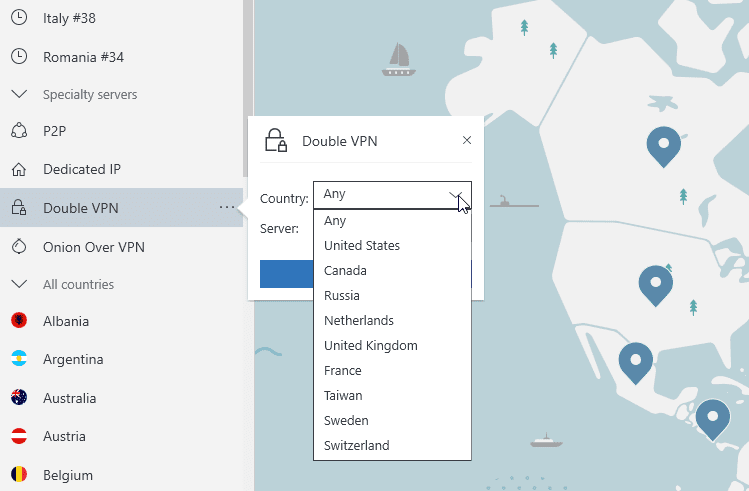Collapse the Specialty servers section
This screenshot has width=749, height=491.
[18, 95]
